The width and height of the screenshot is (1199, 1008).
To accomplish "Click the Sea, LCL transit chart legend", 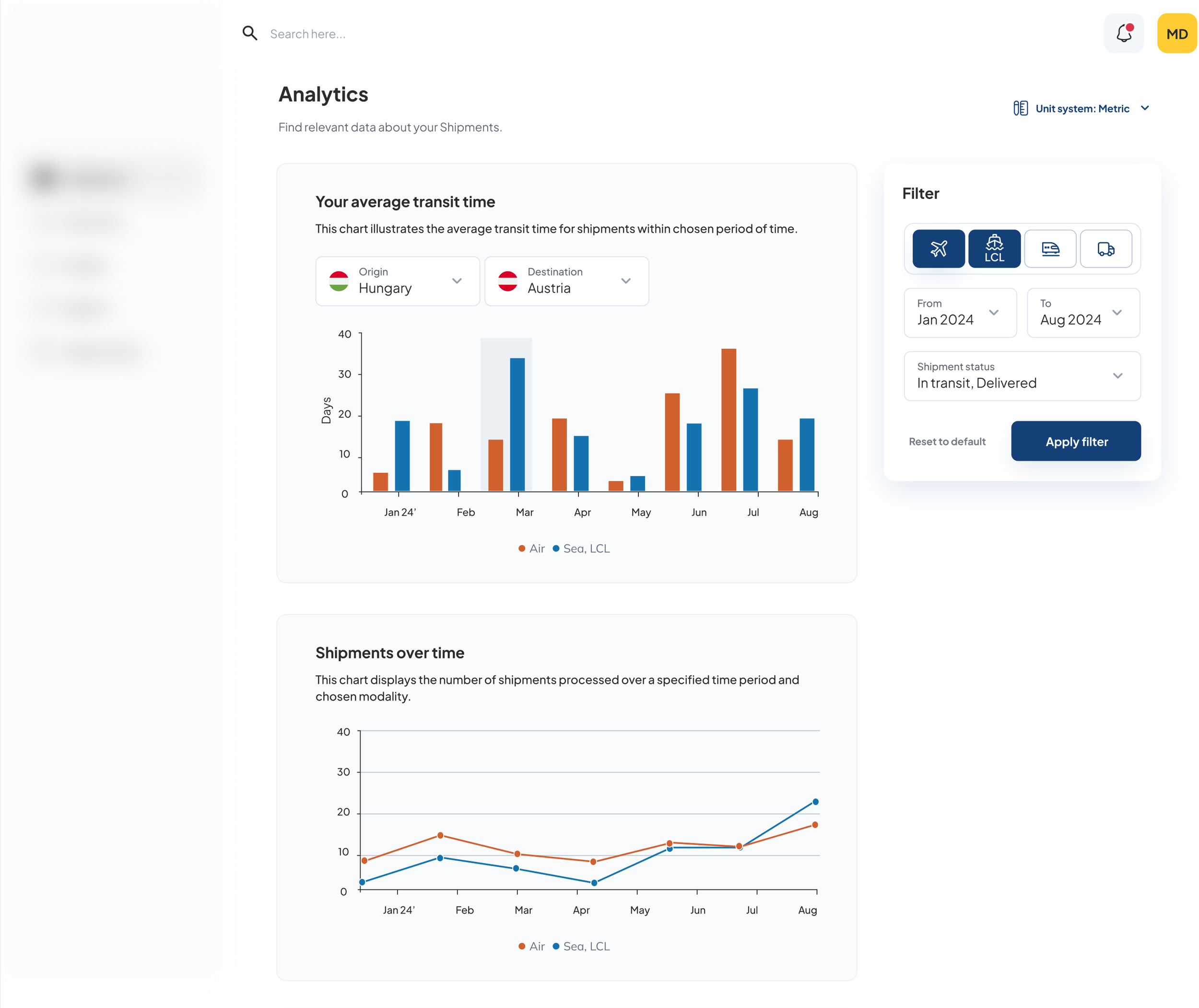I will pos(581,548).
